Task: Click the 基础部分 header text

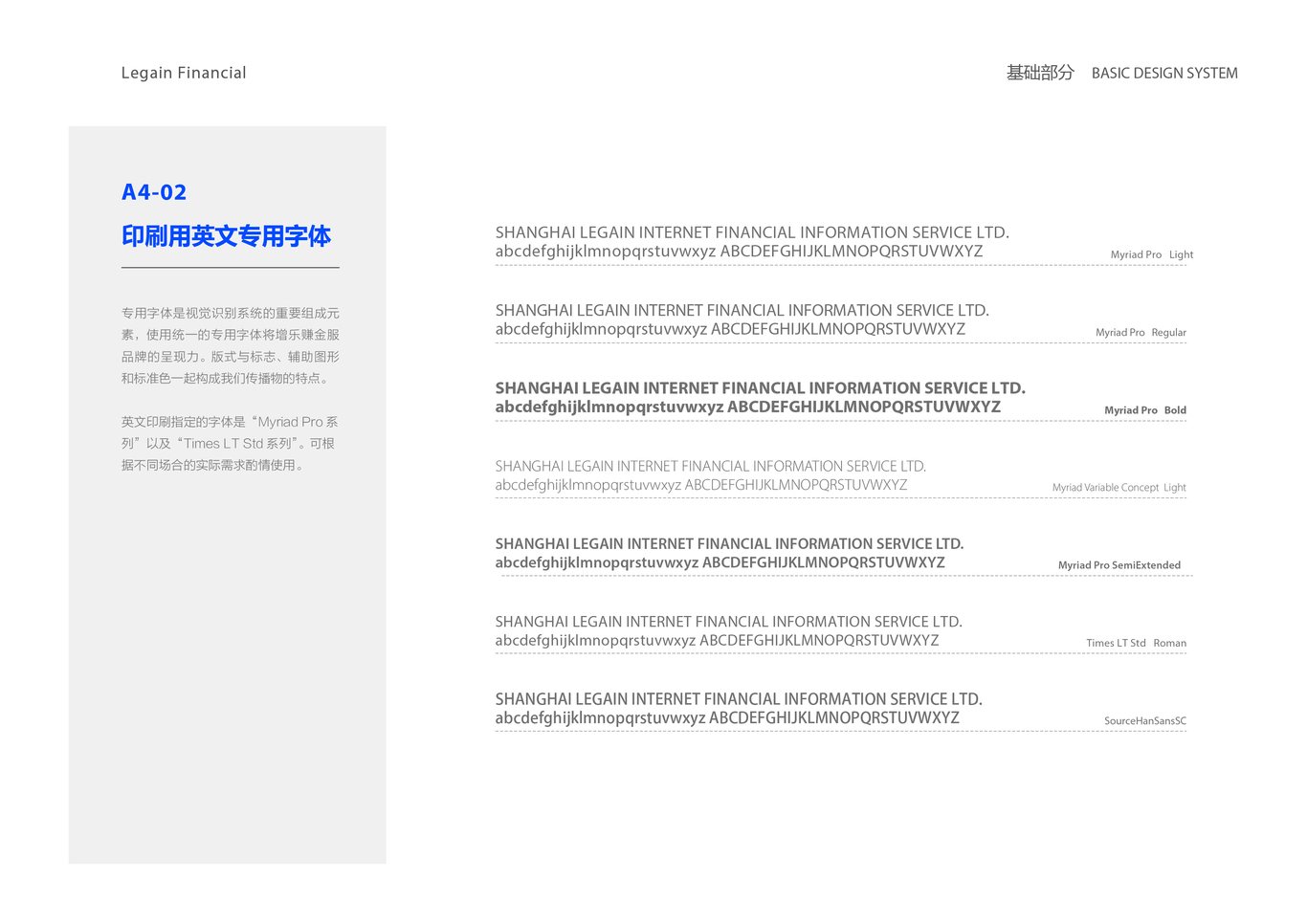Action: [1040, 73]
